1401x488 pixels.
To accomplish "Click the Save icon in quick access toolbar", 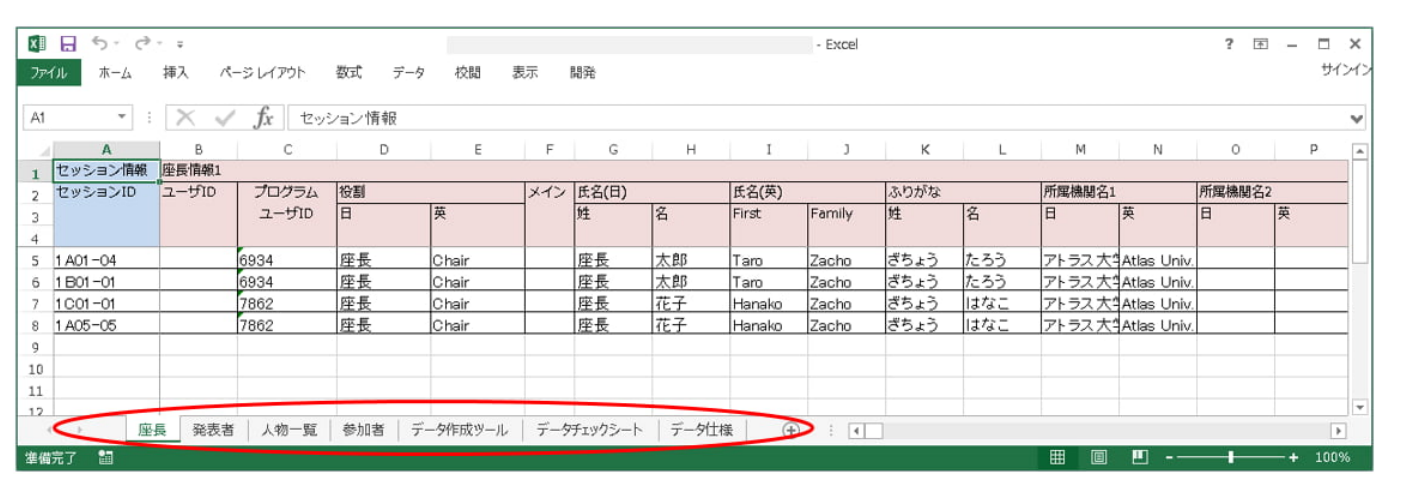I will pos(68,44).
